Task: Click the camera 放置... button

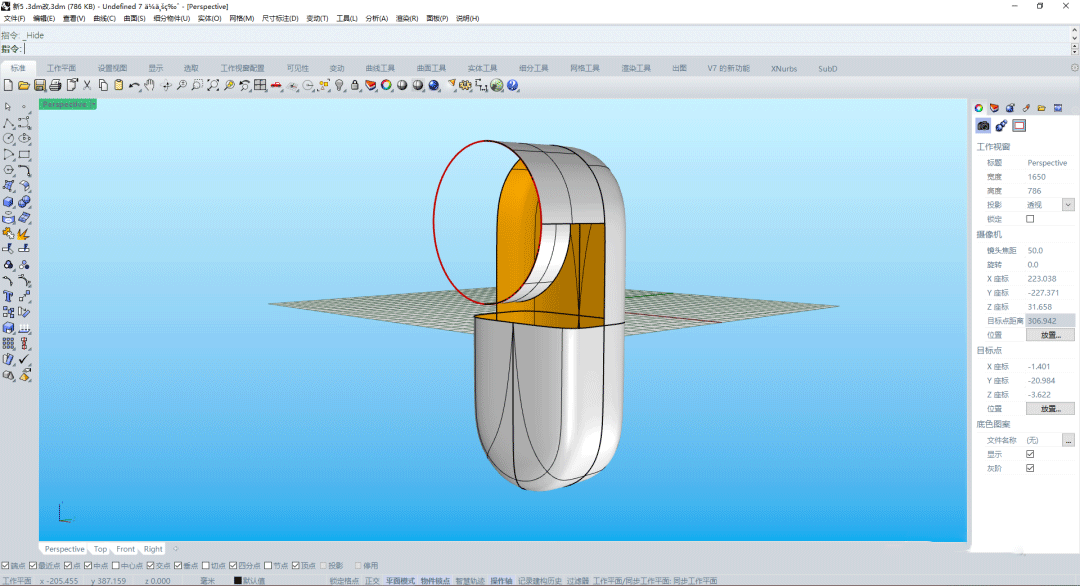Action: coord(1050,335)
